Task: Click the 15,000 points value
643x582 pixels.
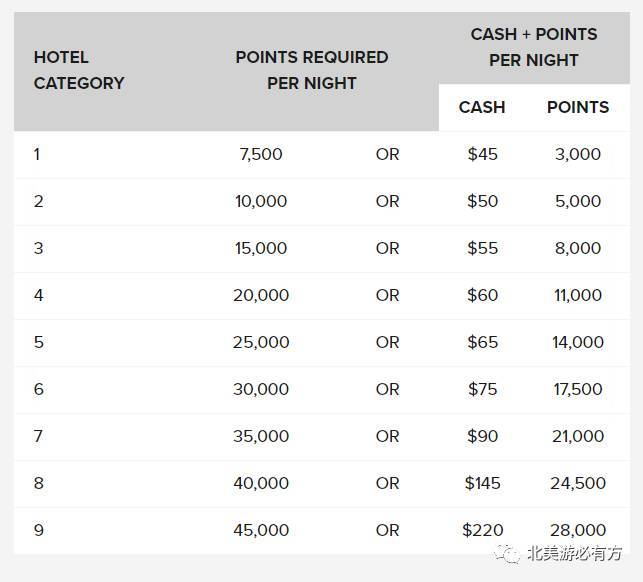Action: (x=261, y=249)
